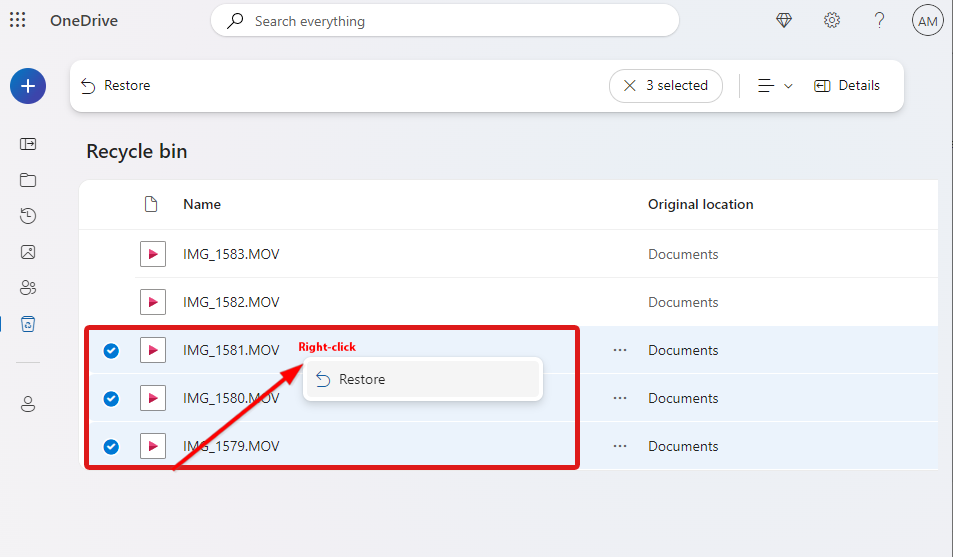Click the IMG_1581.MOV video icon
Viewport: 954px width, 557px height.
tap(153, 350)
